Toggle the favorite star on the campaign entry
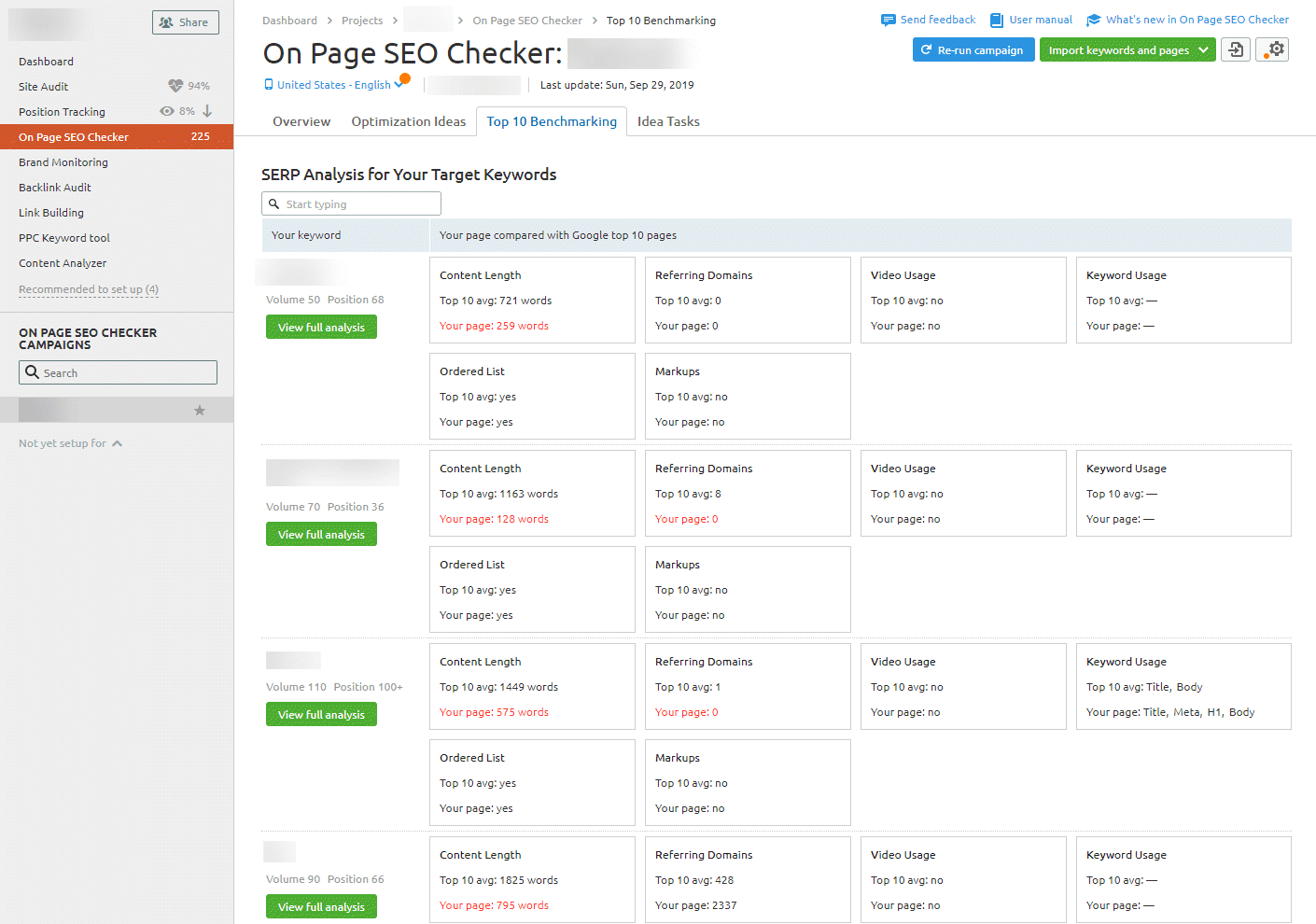The image size is (1316, 924). (199, 409)
